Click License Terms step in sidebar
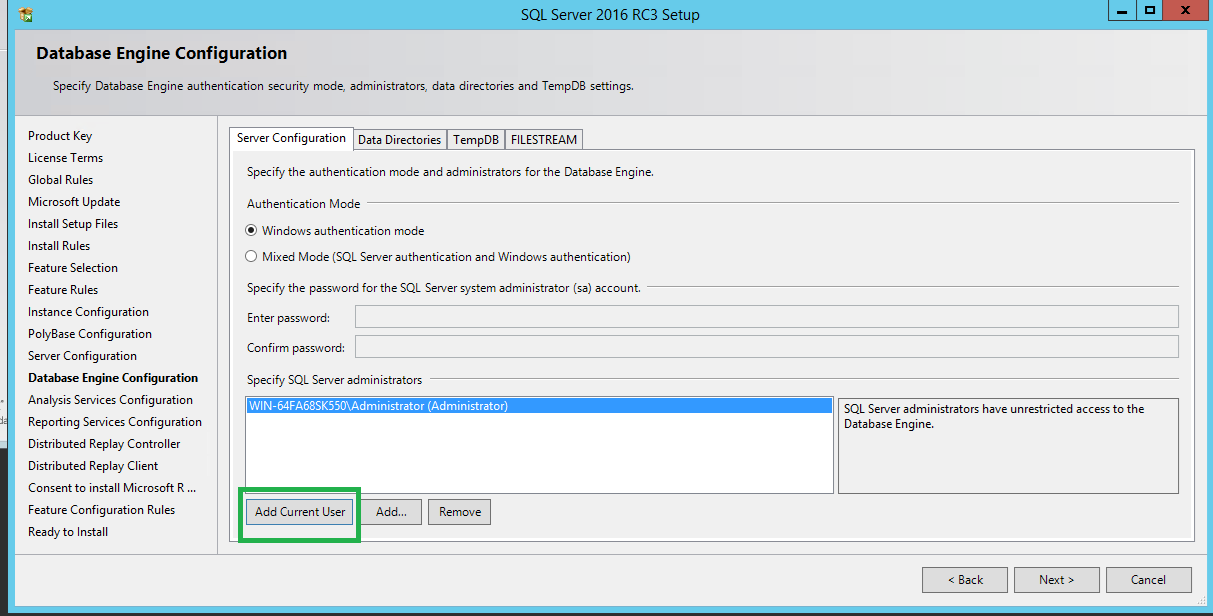The image size is (1213, 616). tap(65, 158)
